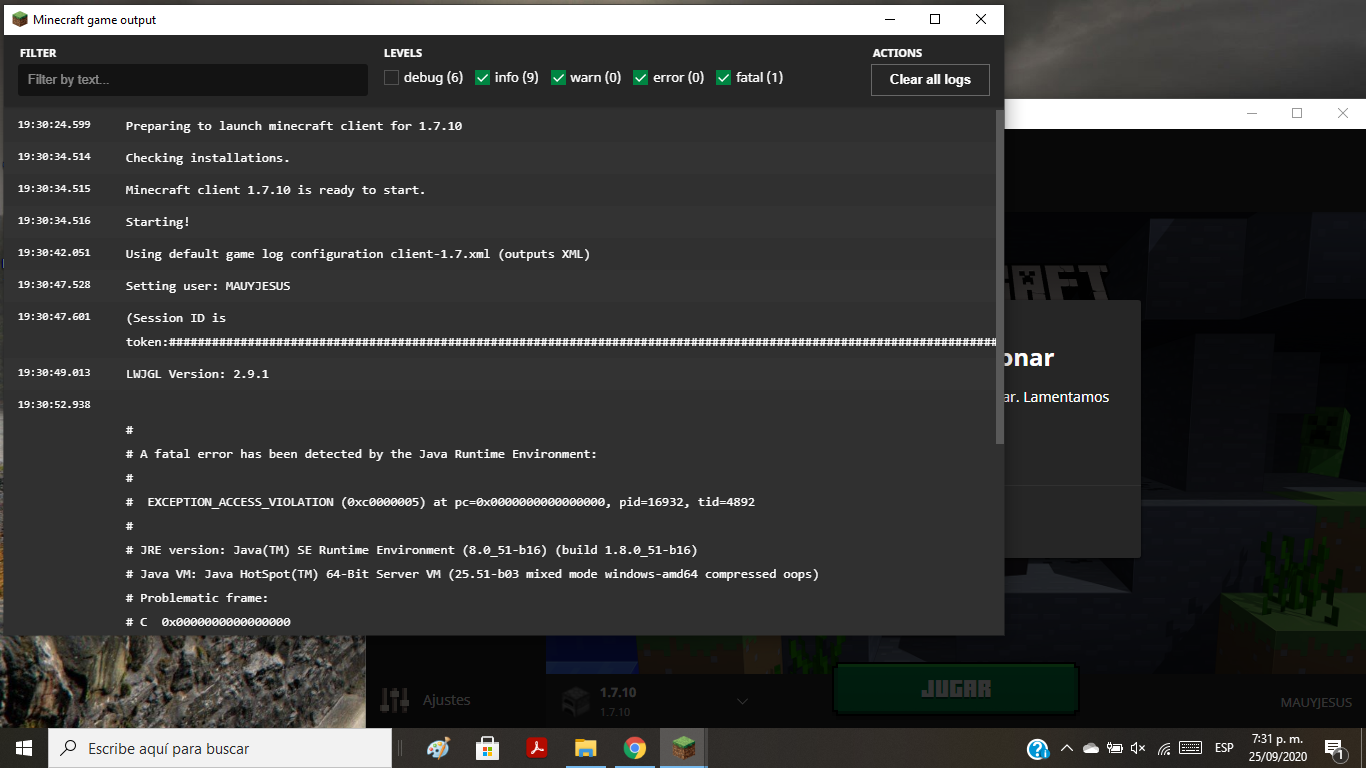This screenshot has height=768, width=1366.
Task: Click the Clear all logs button
Action: pyautogui.click(x=930, y=80)
